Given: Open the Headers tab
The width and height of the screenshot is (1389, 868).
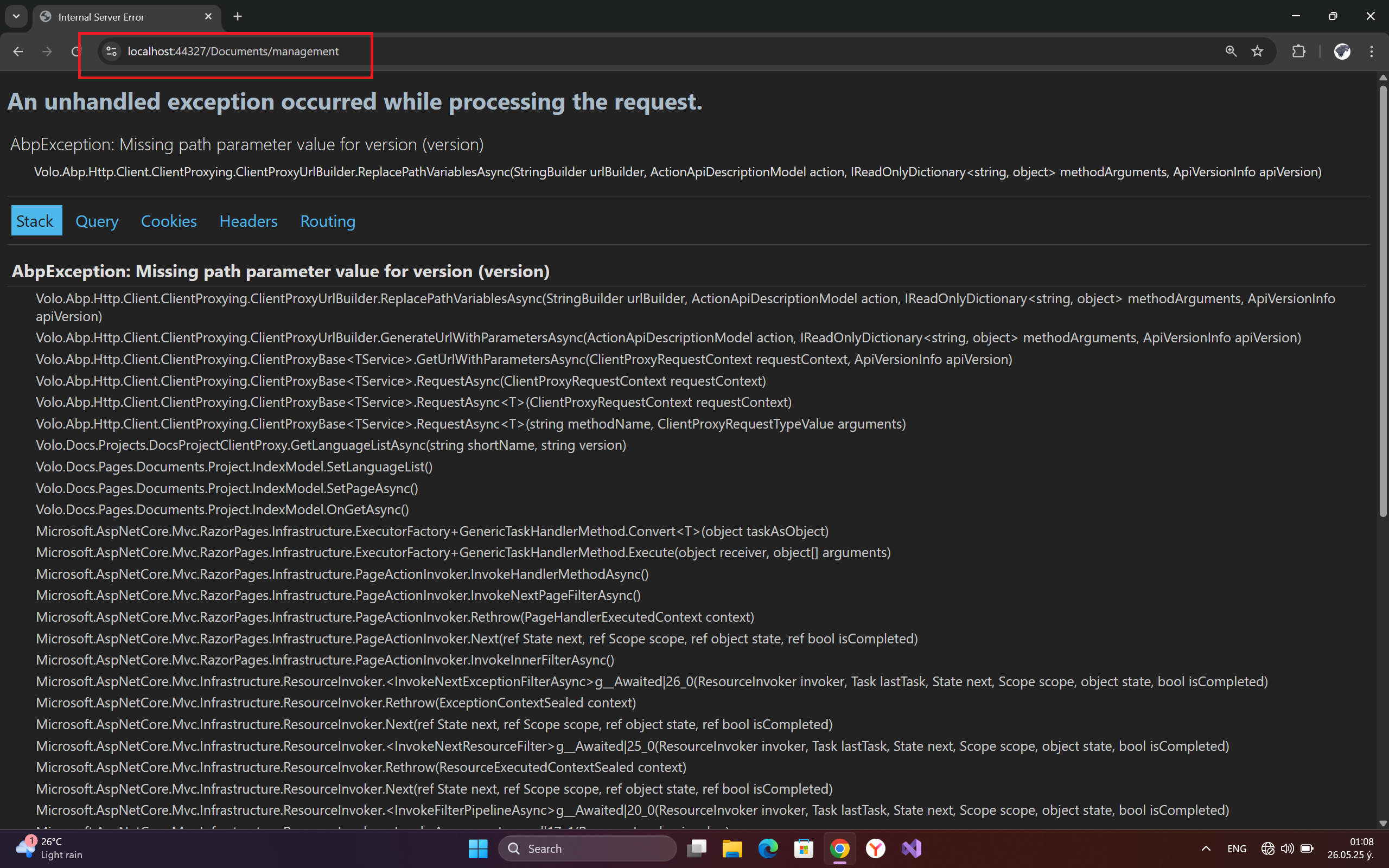Looking at the screenshot, I should (248, 221).
